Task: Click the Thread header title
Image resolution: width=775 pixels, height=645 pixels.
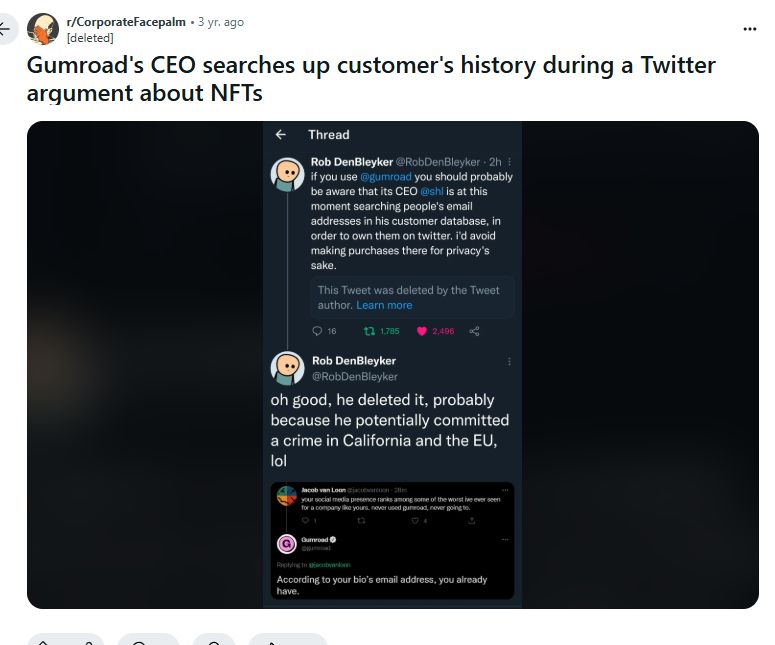Action: [x=329, y=135]
